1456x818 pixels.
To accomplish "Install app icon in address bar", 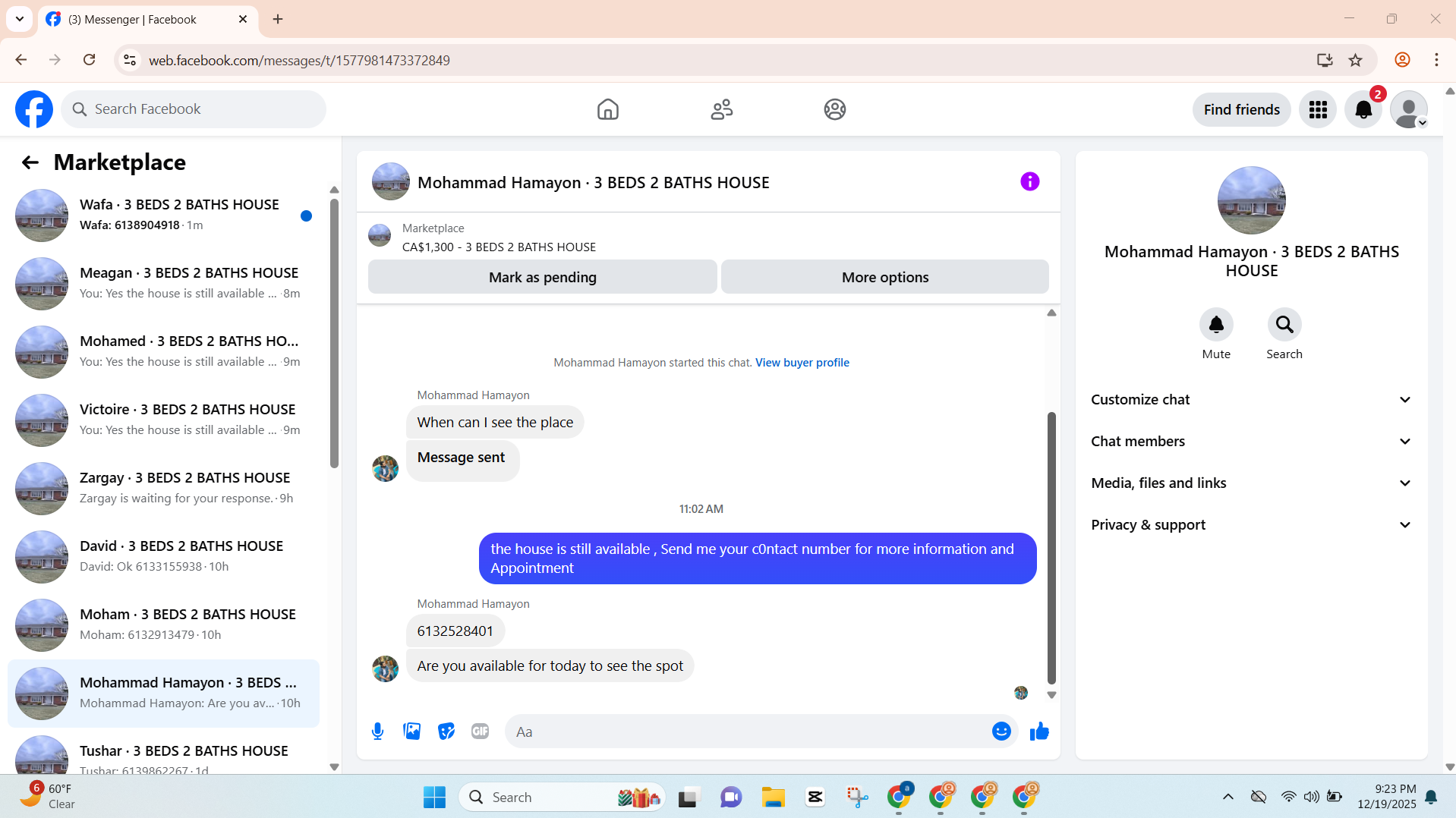I will coord(1324,60).
